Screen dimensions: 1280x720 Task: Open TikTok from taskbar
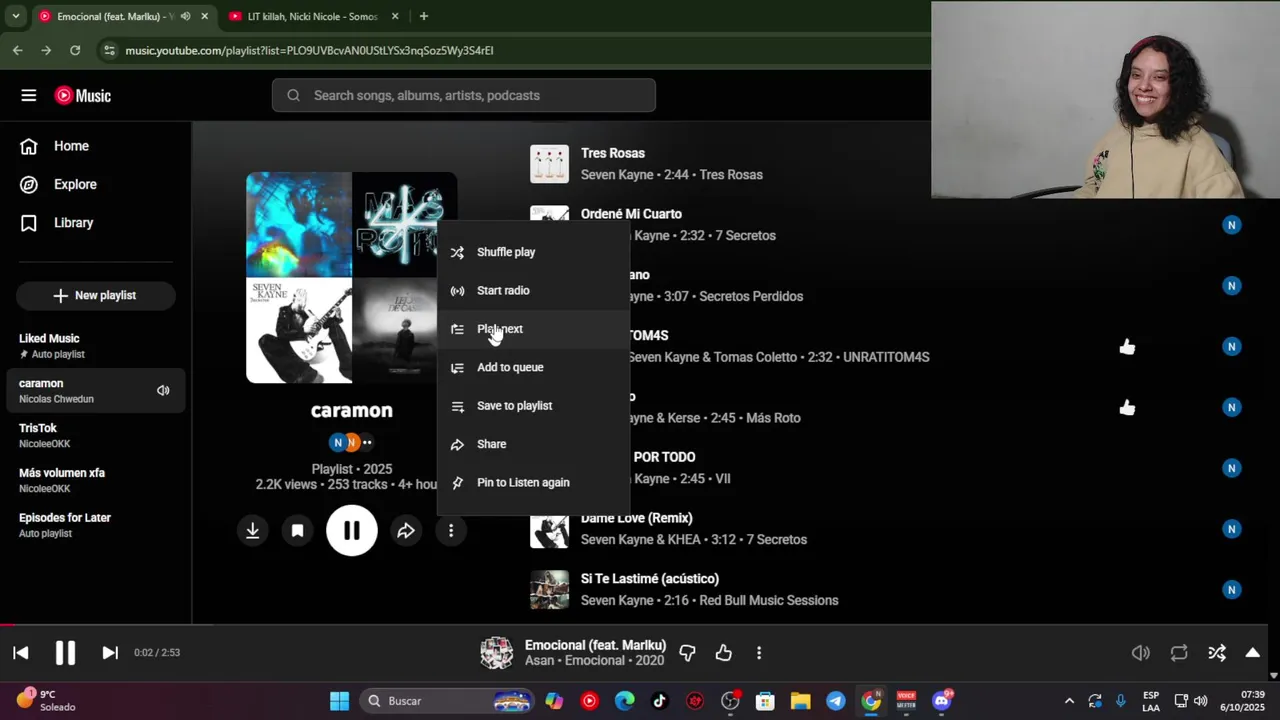660,701
